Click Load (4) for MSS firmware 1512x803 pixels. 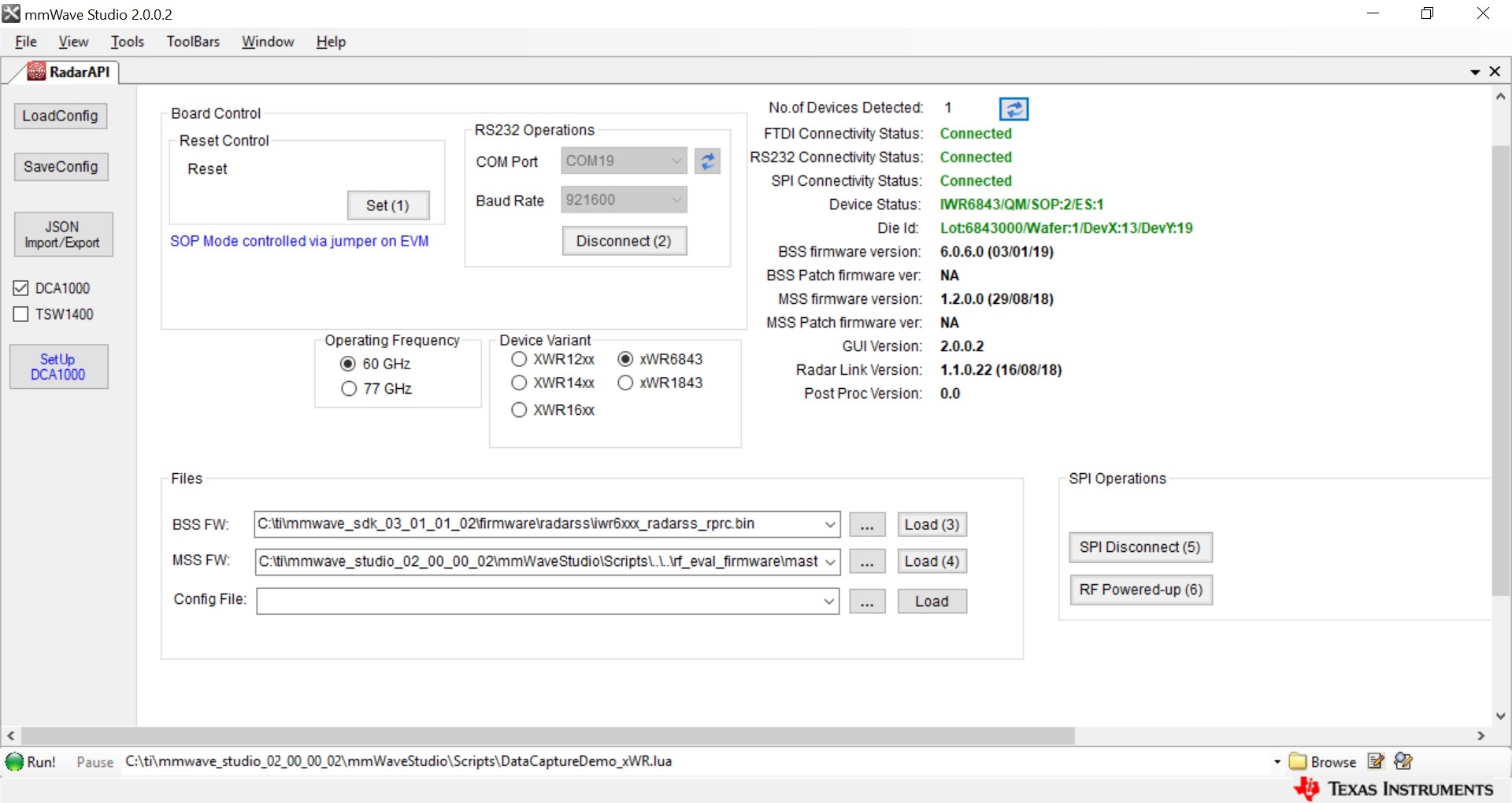tap(932, 561)
